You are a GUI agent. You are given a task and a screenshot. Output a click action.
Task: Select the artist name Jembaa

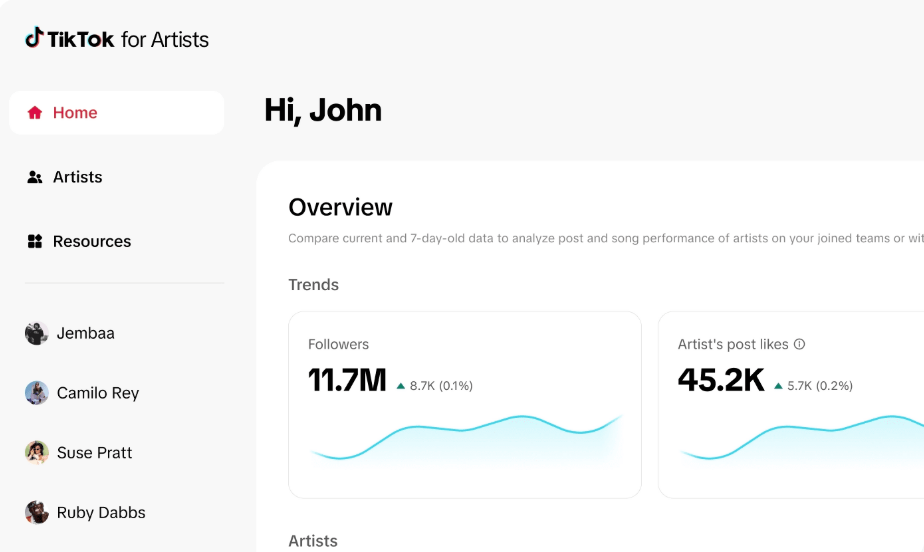tap(85, 333)
